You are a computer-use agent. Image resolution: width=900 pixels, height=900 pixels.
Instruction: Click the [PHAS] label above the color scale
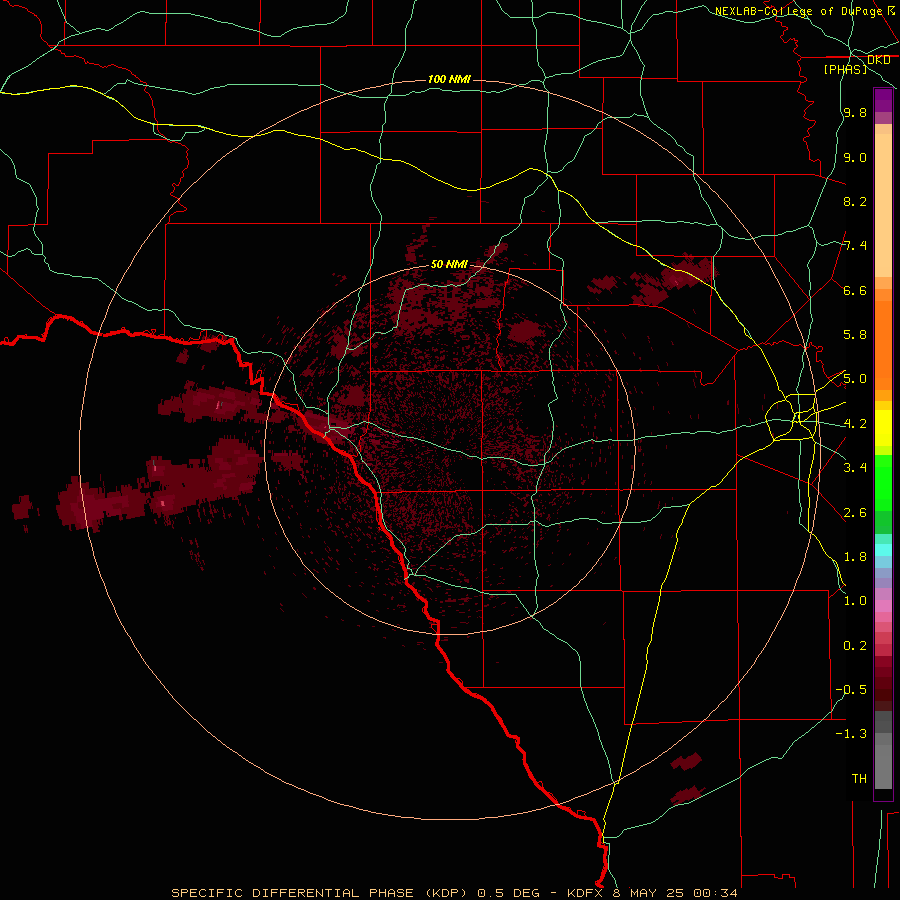tap(845, 69)
